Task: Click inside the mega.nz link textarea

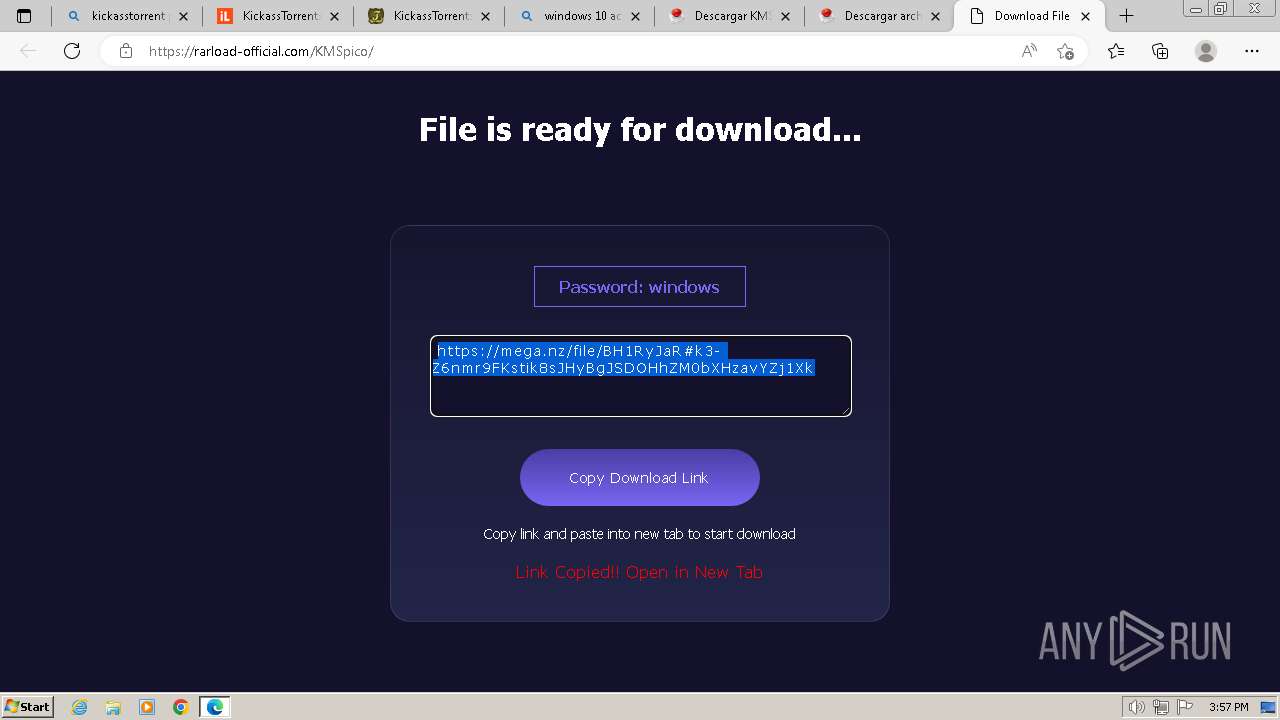Action: (x=640, y=376)
